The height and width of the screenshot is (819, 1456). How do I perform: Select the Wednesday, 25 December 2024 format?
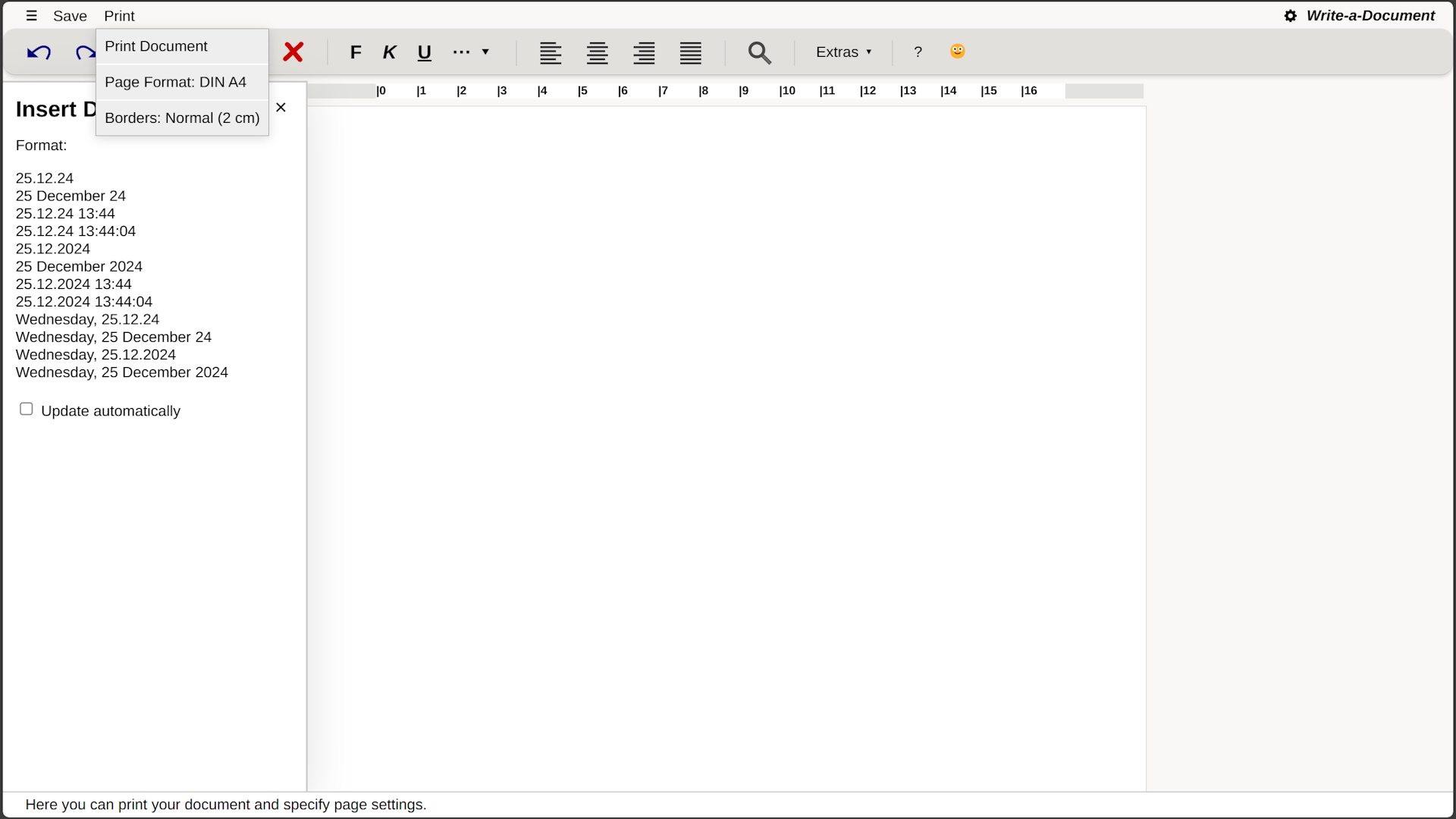(121, 372)
